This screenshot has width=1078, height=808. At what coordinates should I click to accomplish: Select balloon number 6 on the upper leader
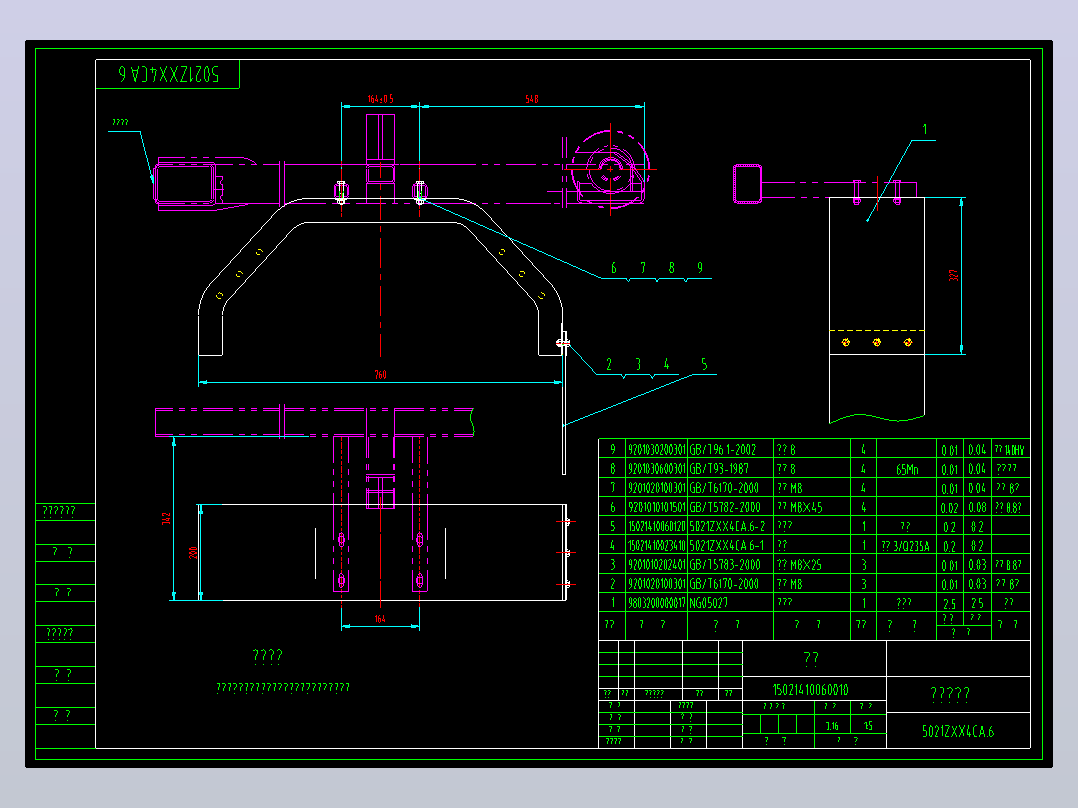[613, 267]
